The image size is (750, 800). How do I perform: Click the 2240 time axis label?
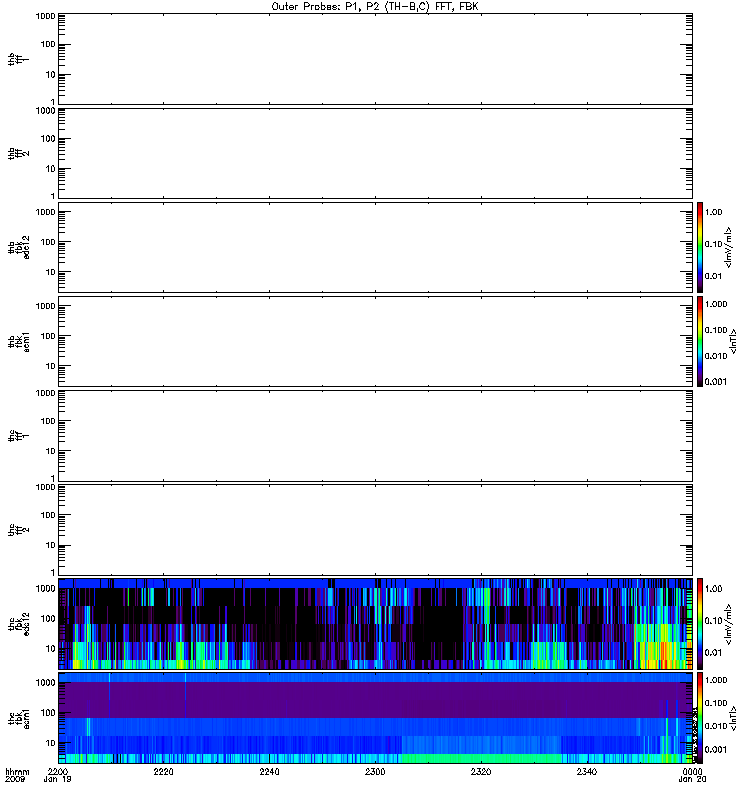269,771
